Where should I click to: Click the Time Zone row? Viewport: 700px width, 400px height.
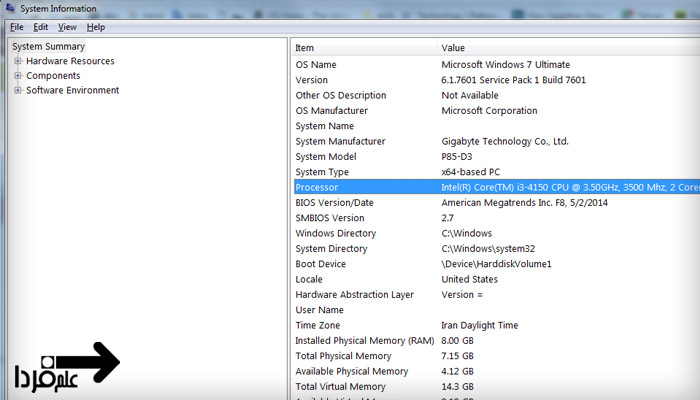pos(318,325)
